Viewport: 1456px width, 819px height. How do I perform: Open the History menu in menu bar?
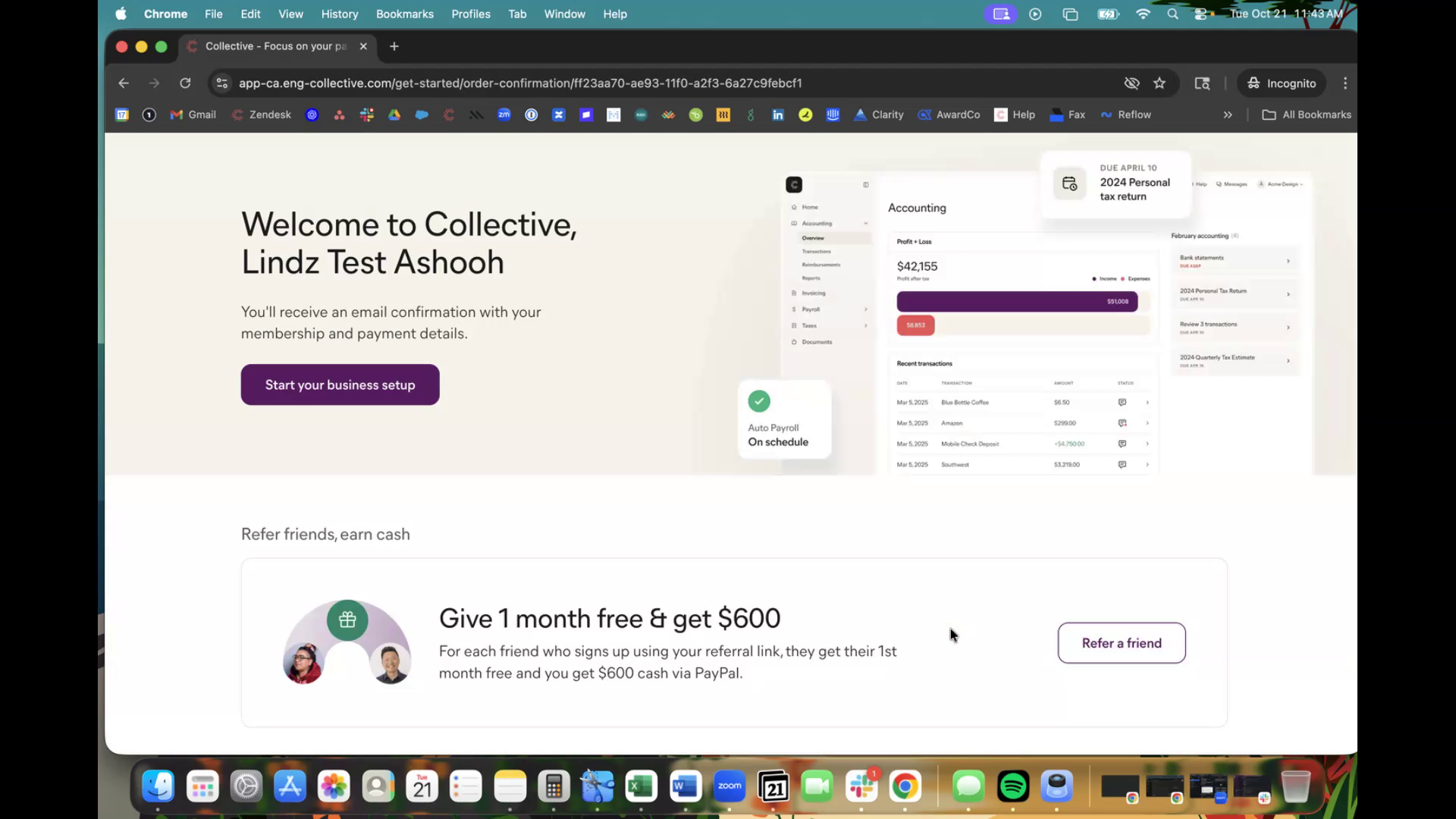pos(339,14)
